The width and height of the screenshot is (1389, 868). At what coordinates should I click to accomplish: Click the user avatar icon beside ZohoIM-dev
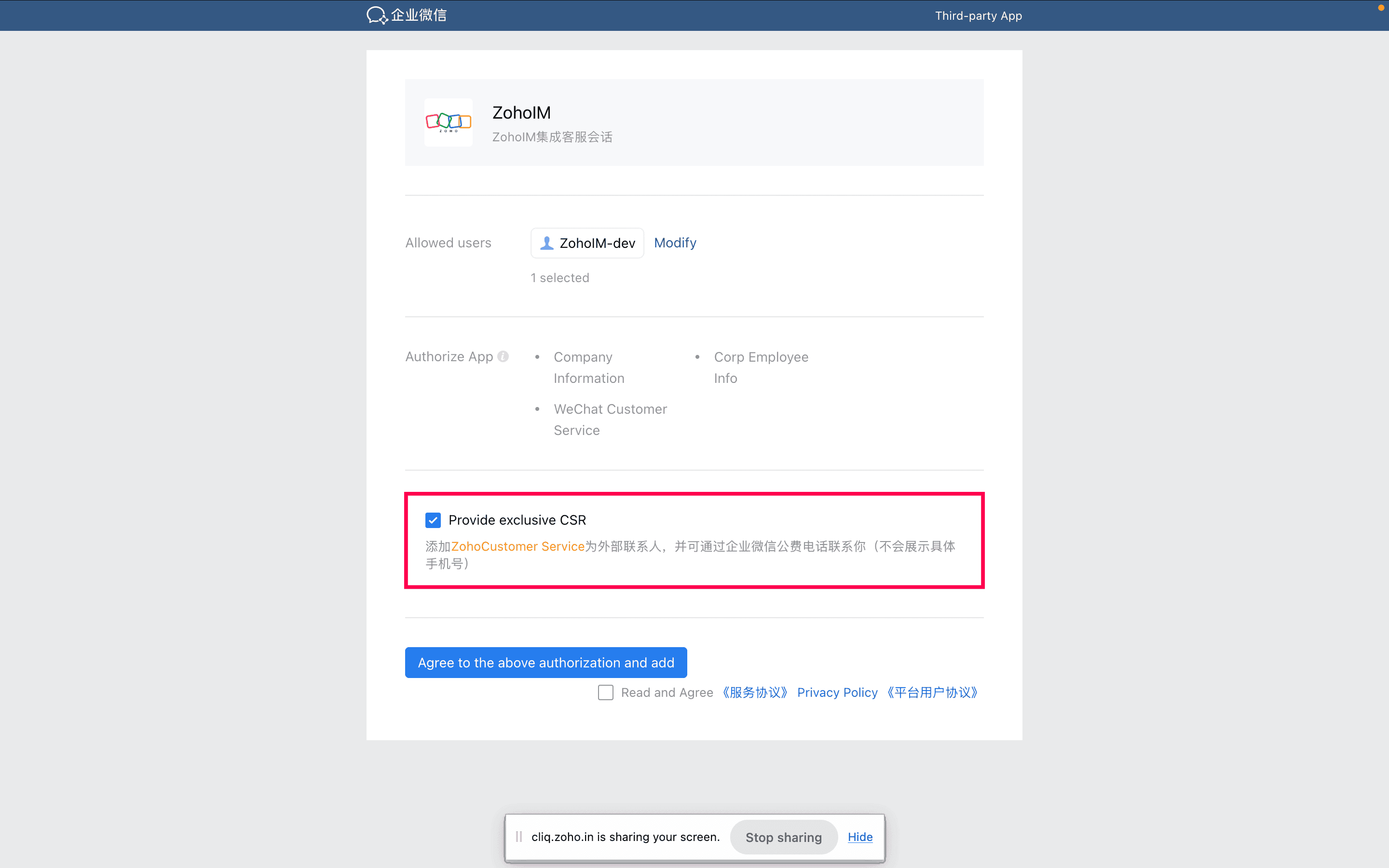(x=547, y=244)
